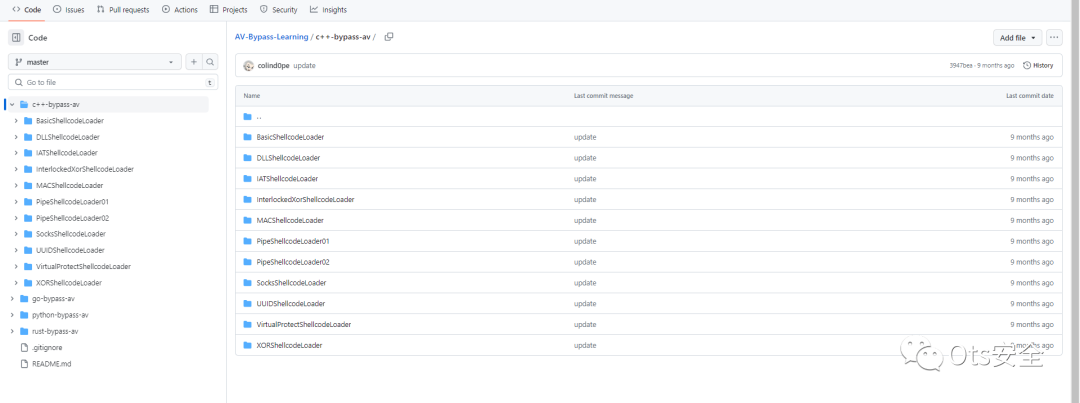Open the Pull requests tab

click(x=123, y=10)
